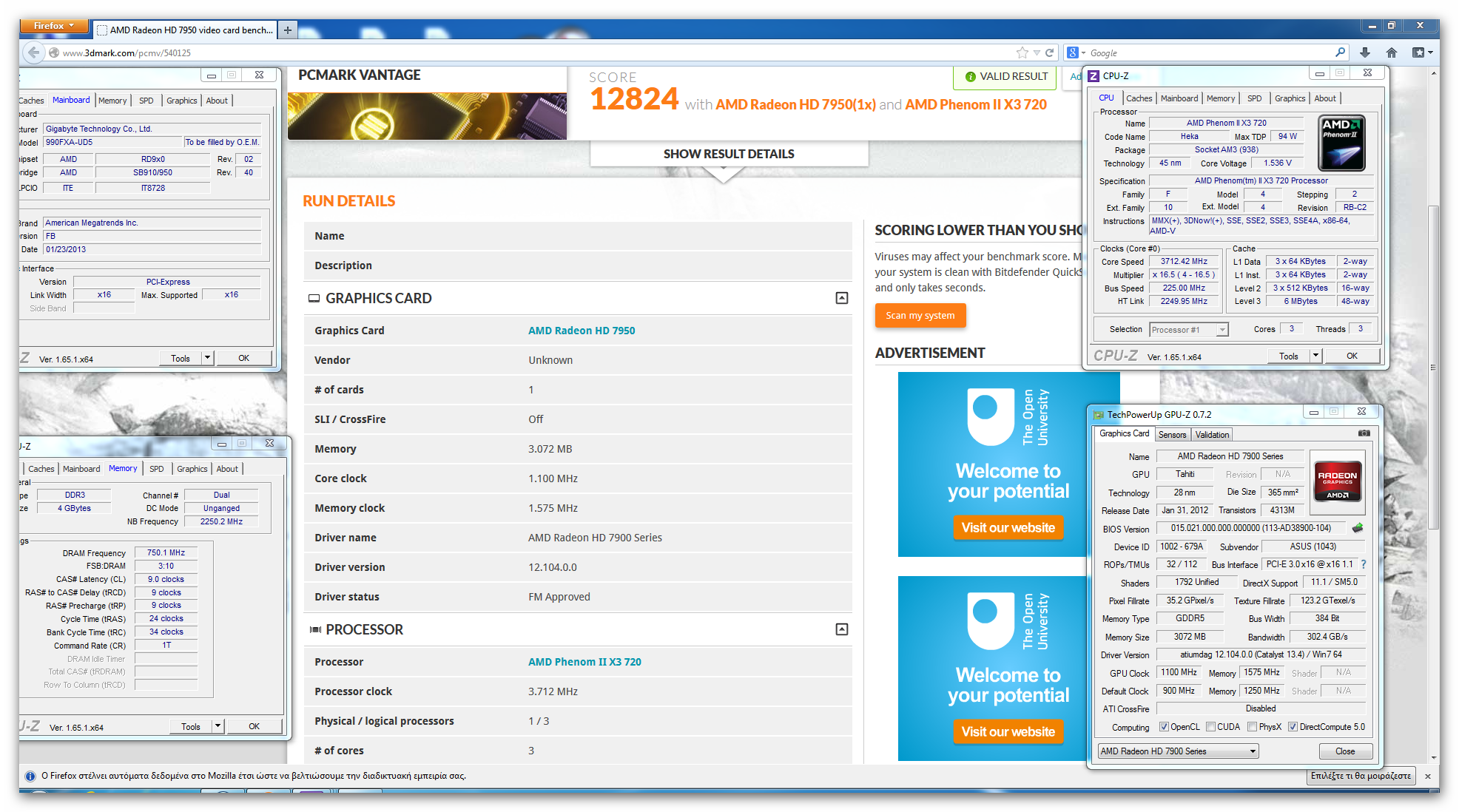Toggle the DirectCompute 5.0 checkbox
Viewport: 1459px width, 812px height.
1293,727
